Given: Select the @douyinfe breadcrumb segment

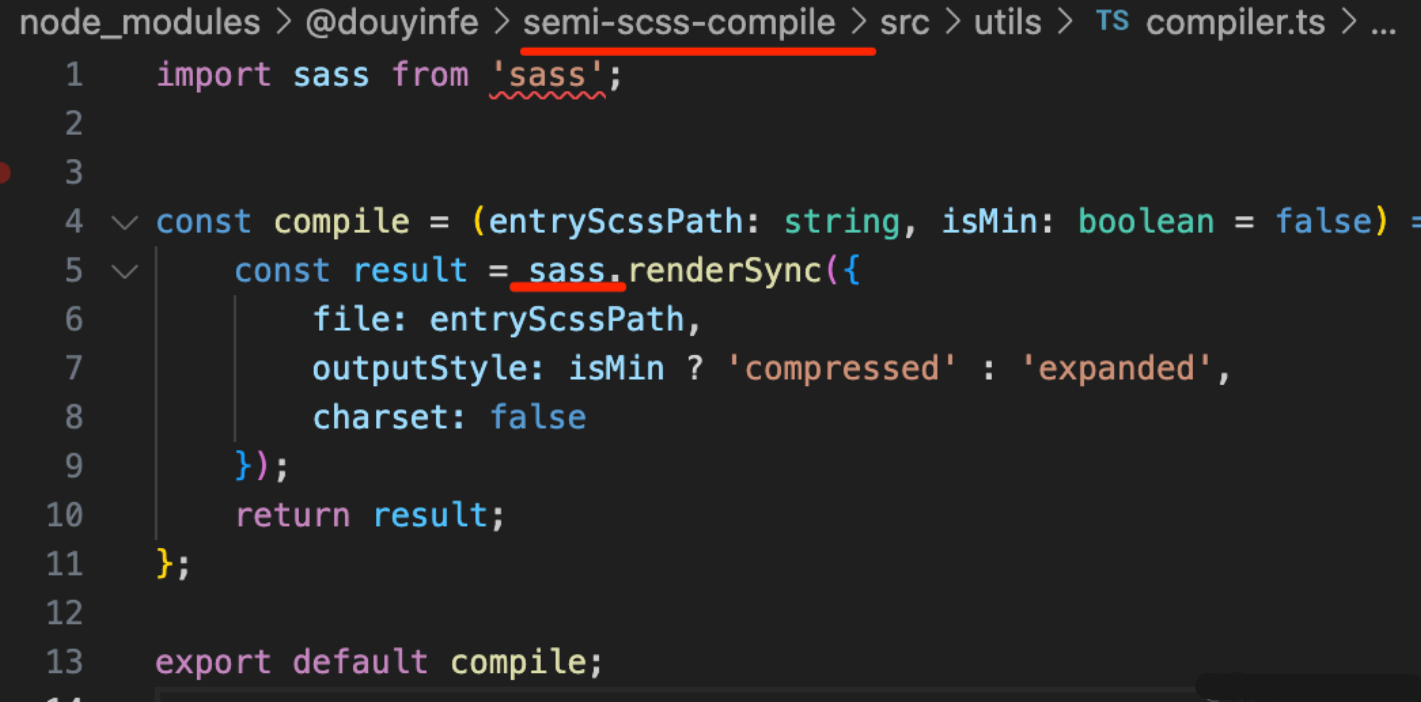Looking at the screenshot, I should click(x=391, y=22).
